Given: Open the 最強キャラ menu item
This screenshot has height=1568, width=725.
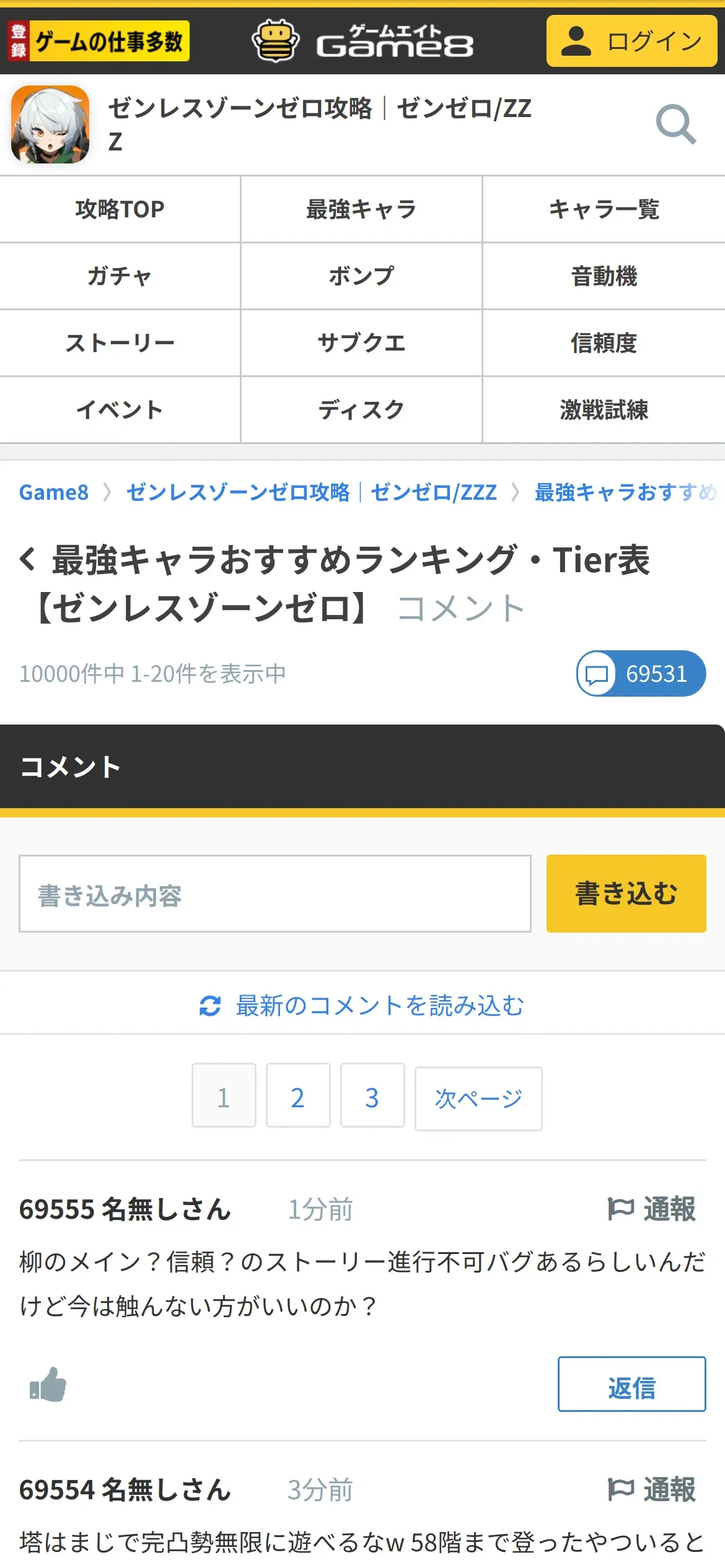Looking at the screenshot, I should pos(362,209).
